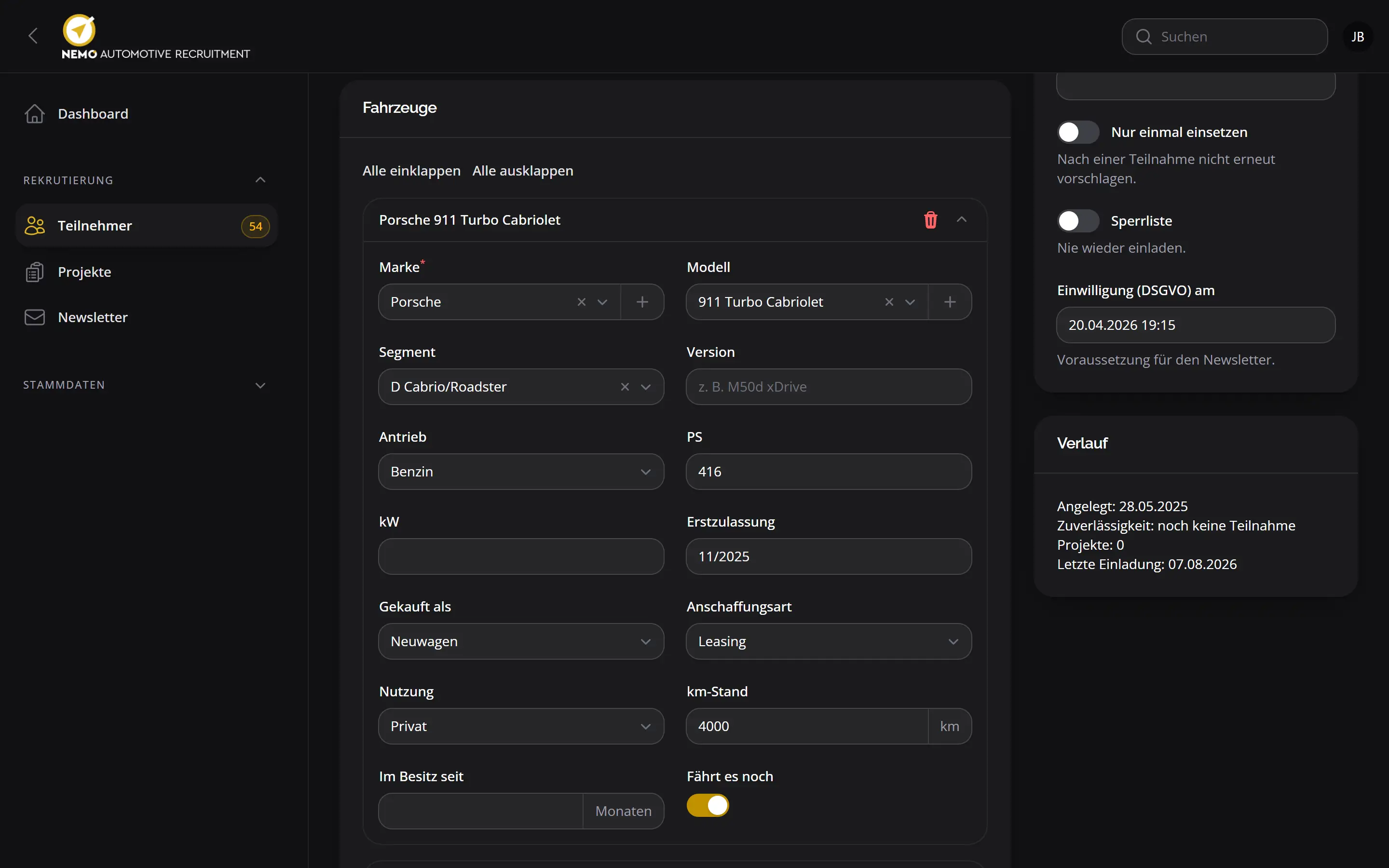
Task: Open the Antrieb Benzin dropdown
Action: point(521,472)
